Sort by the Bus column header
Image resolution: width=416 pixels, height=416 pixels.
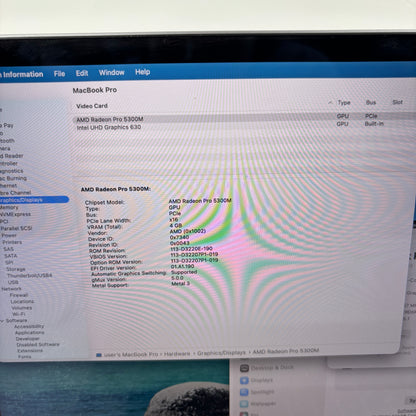(371, 102)
